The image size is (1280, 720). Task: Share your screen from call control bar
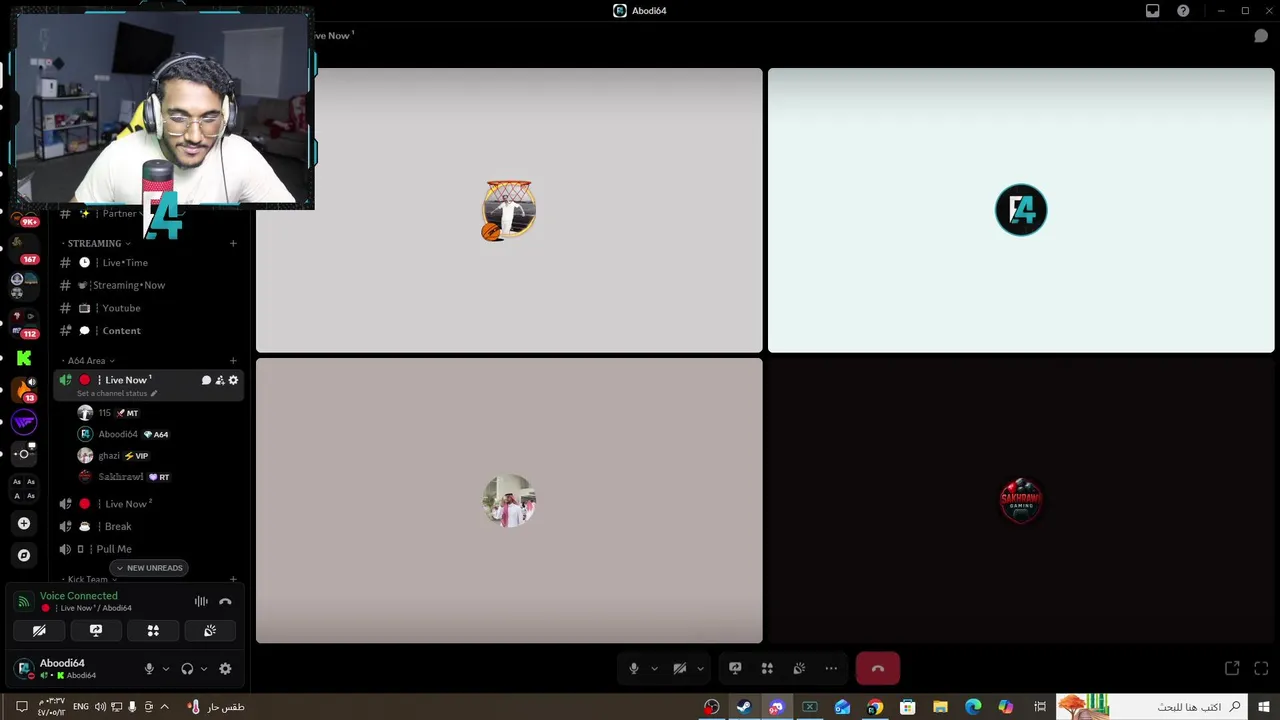[735, 668]
